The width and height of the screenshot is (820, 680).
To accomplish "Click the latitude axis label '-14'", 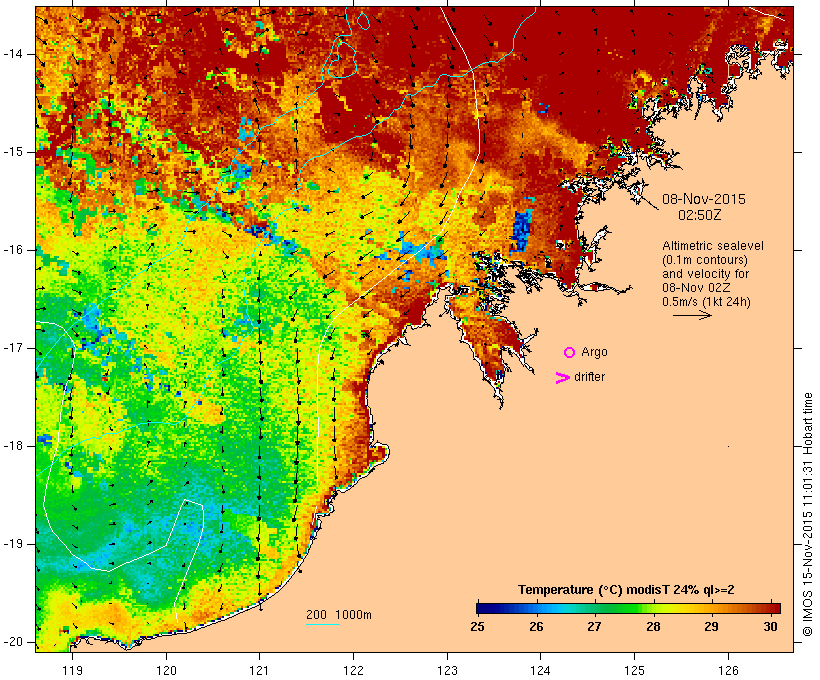I will click(12, 54).
